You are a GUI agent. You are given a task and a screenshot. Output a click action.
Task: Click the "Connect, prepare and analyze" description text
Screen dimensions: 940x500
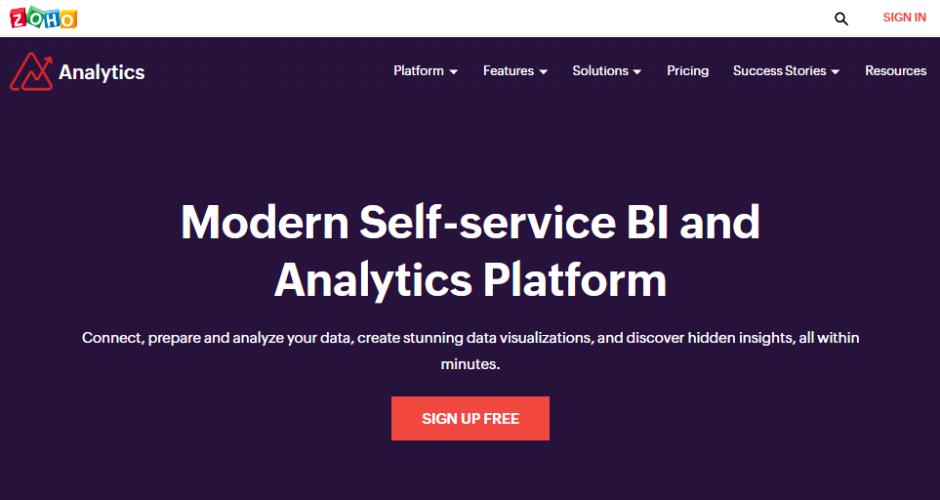point(470,338)
